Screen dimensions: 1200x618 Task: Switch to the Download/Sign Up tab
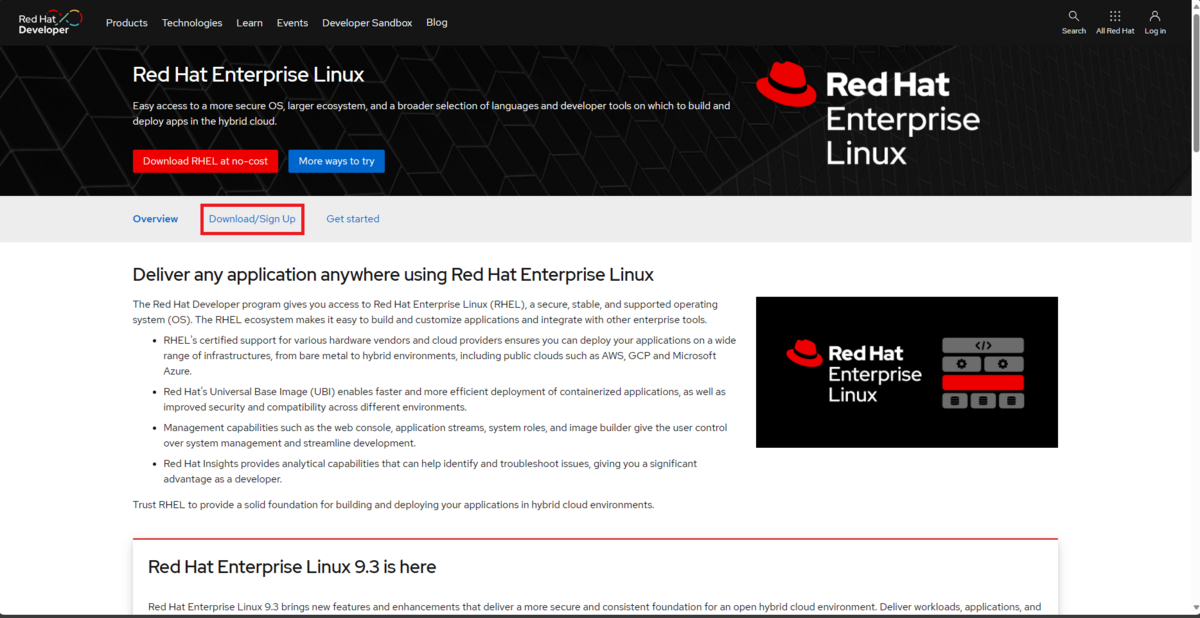click(252, 219)
